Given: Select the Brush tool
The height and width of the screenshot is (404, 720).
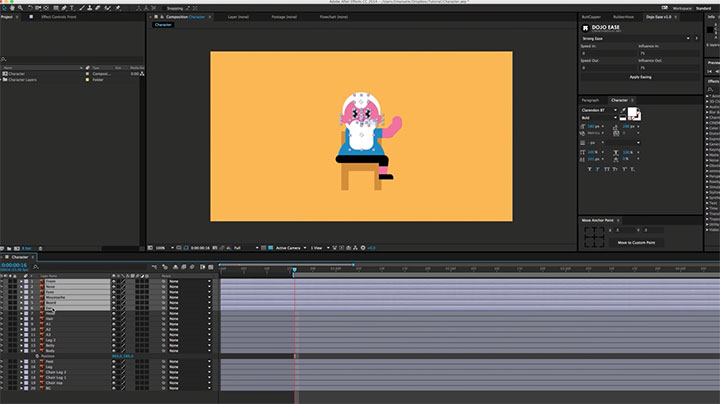Looking at the screenshot, I should click(x=81, y=8).
